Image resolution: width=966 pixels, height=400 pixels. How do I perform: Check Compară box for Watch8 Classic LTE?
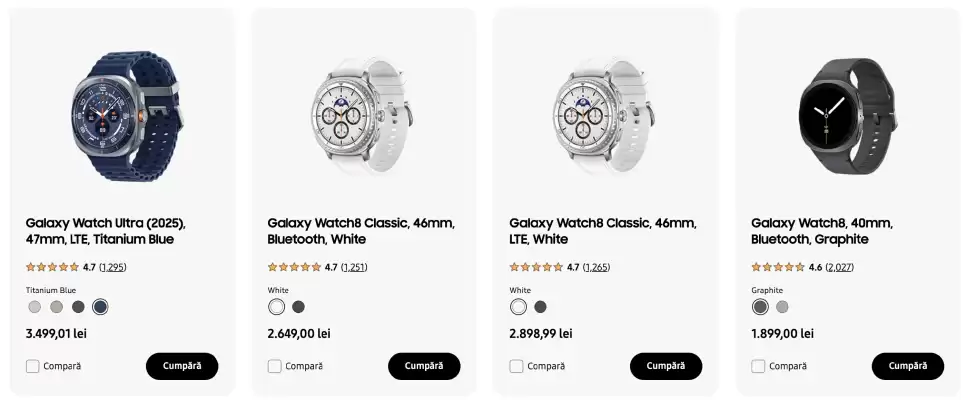(517, 366)
